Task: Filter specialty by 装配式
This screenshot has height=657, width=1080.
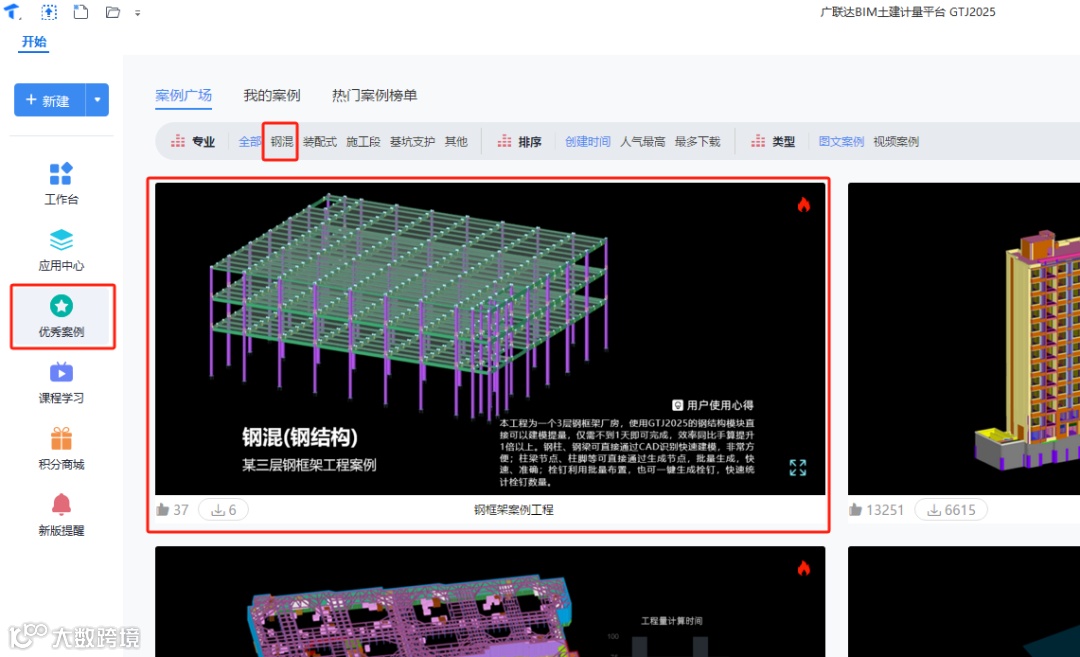Action: [x=320, y=141]
